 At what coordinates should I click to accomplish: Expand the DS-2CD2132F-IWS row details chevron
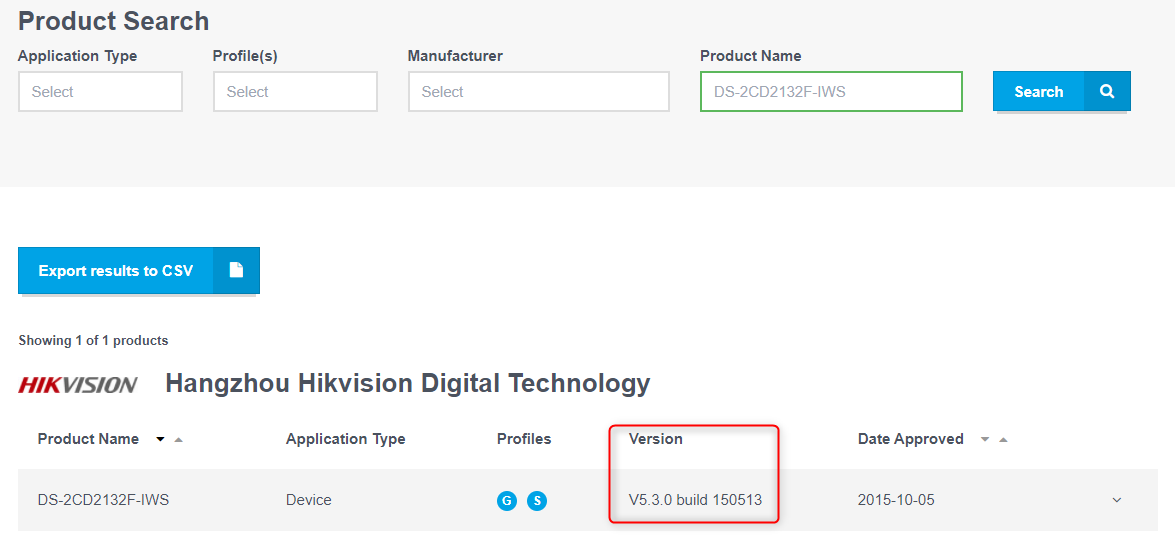pos(1117,500)
